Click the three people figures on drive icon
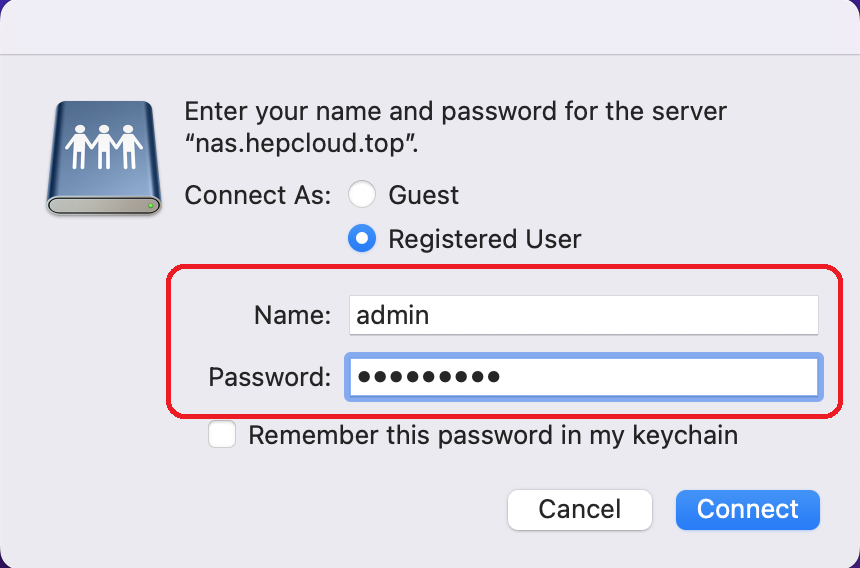Screen dimensions: 860x568 [104, 146]
